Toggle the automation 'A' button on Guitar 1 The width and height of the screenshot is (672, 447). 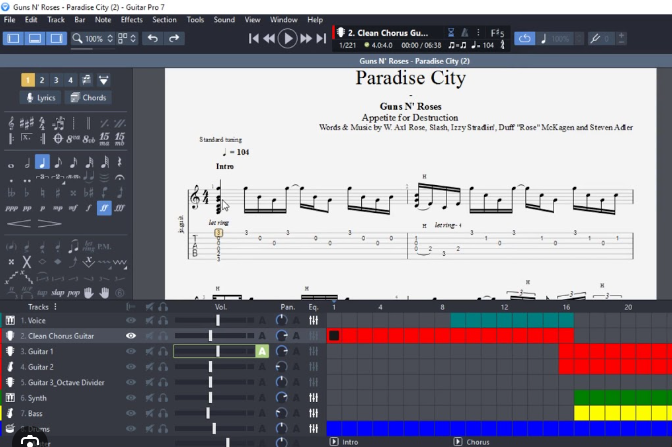click(x=262, y=351)
